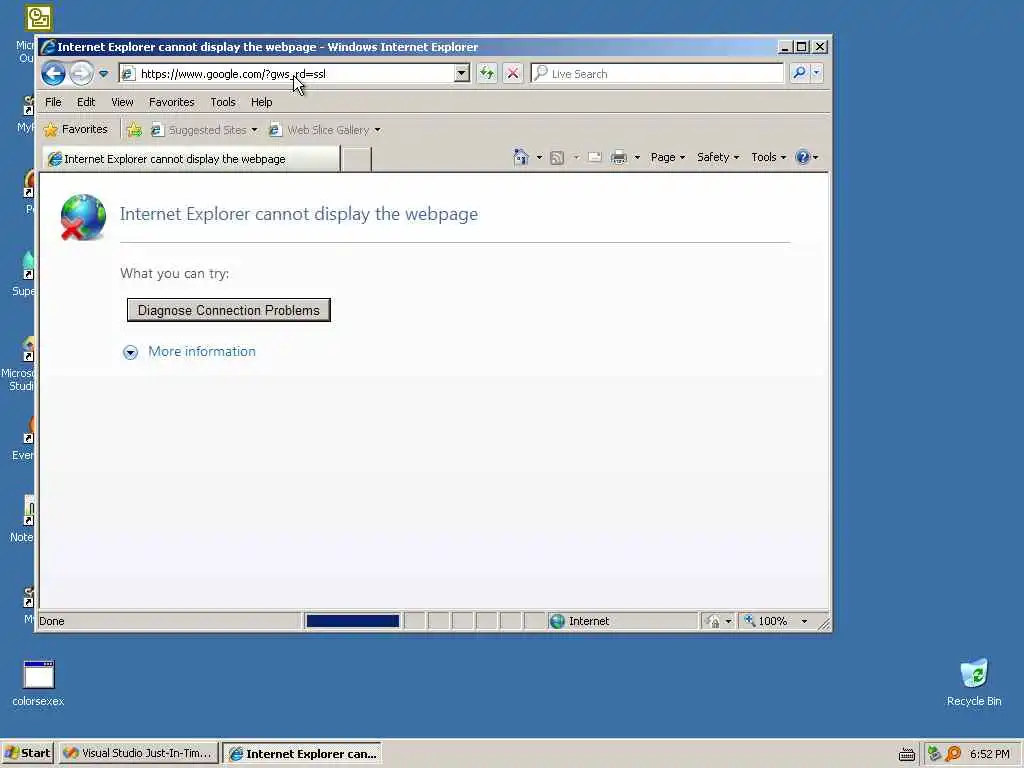
Task: Expand the address bar dropdown list
Action: pyautogui.click(x=462, y=73)
